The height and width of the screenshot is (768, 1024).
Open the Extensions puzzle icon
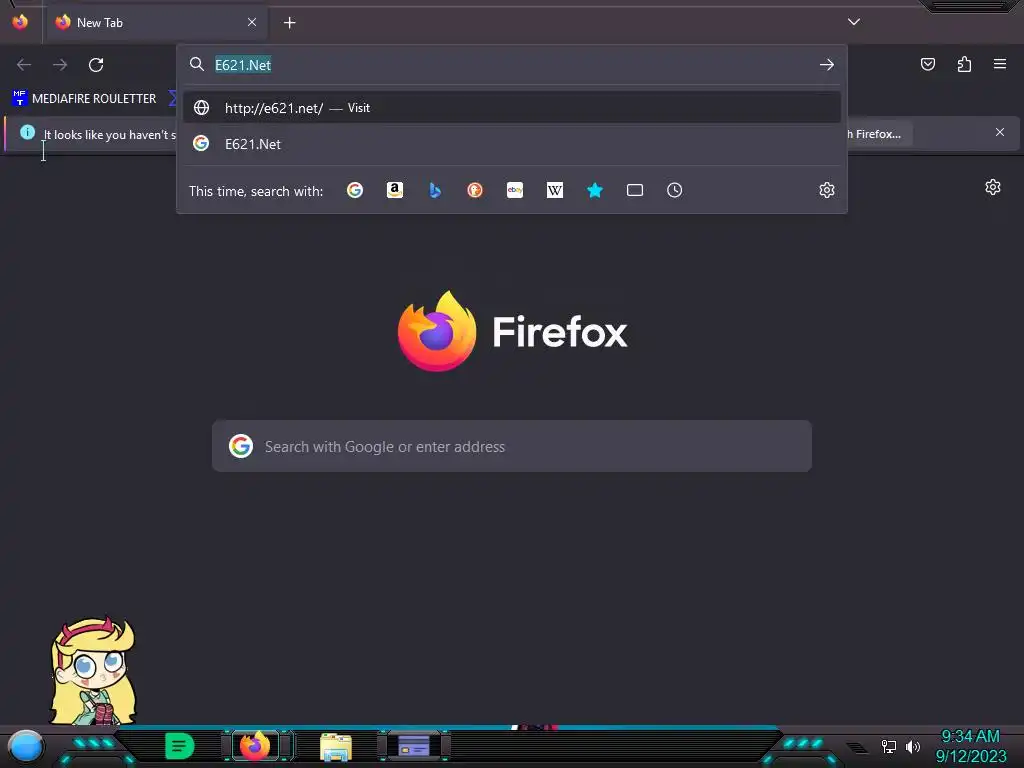964,64
